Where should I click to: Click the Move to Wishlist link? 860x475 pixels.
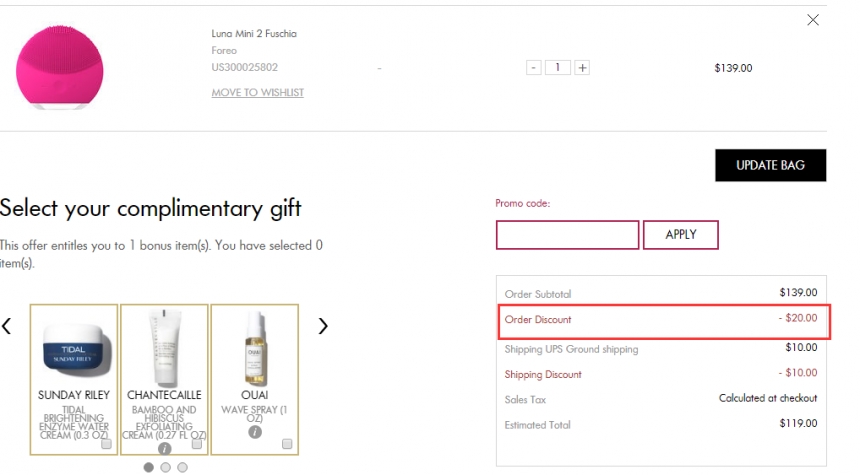(257, 93)
